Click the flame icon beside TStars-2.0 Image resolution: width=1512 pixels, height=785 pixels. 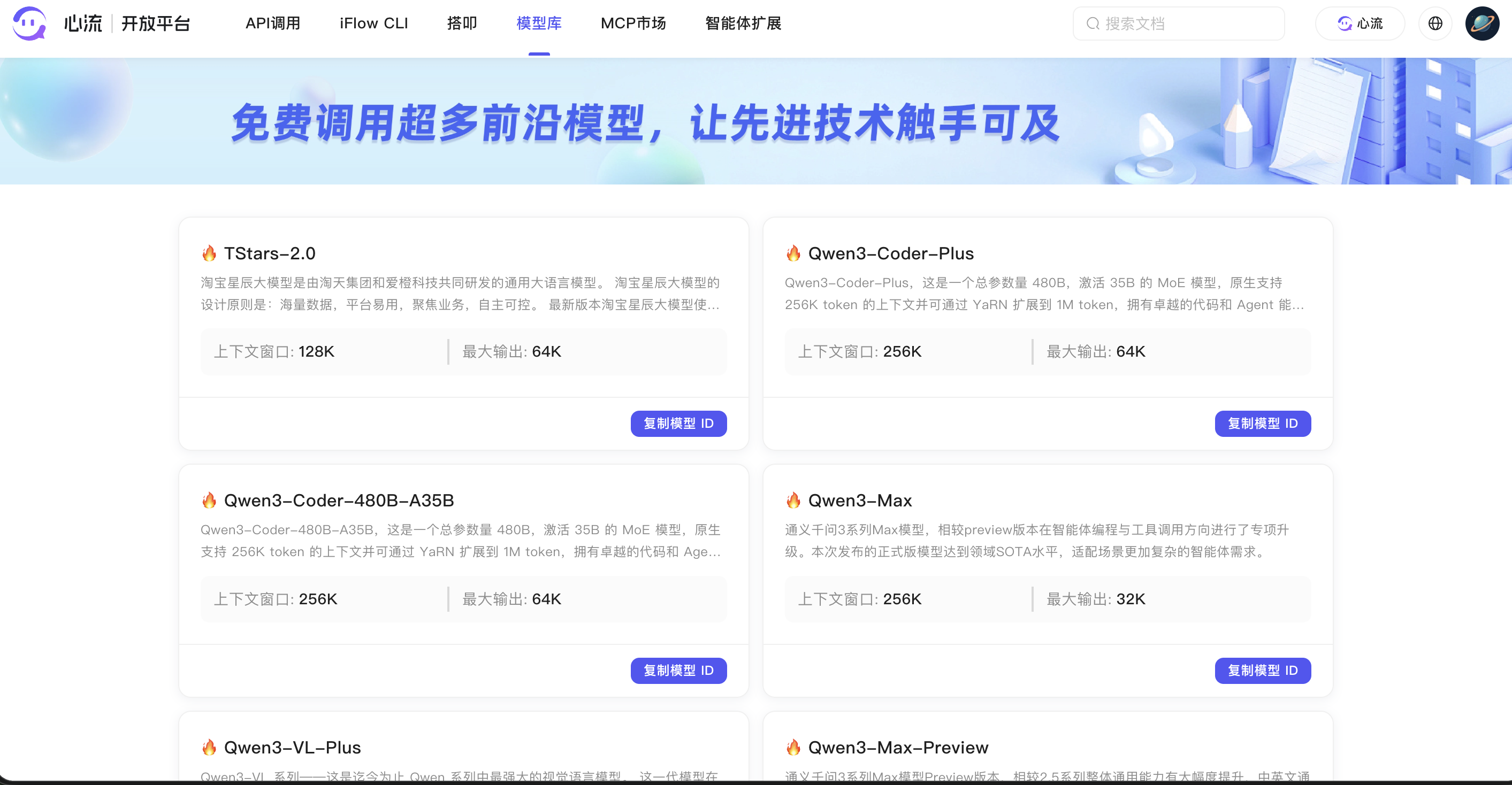click(209, 253)
